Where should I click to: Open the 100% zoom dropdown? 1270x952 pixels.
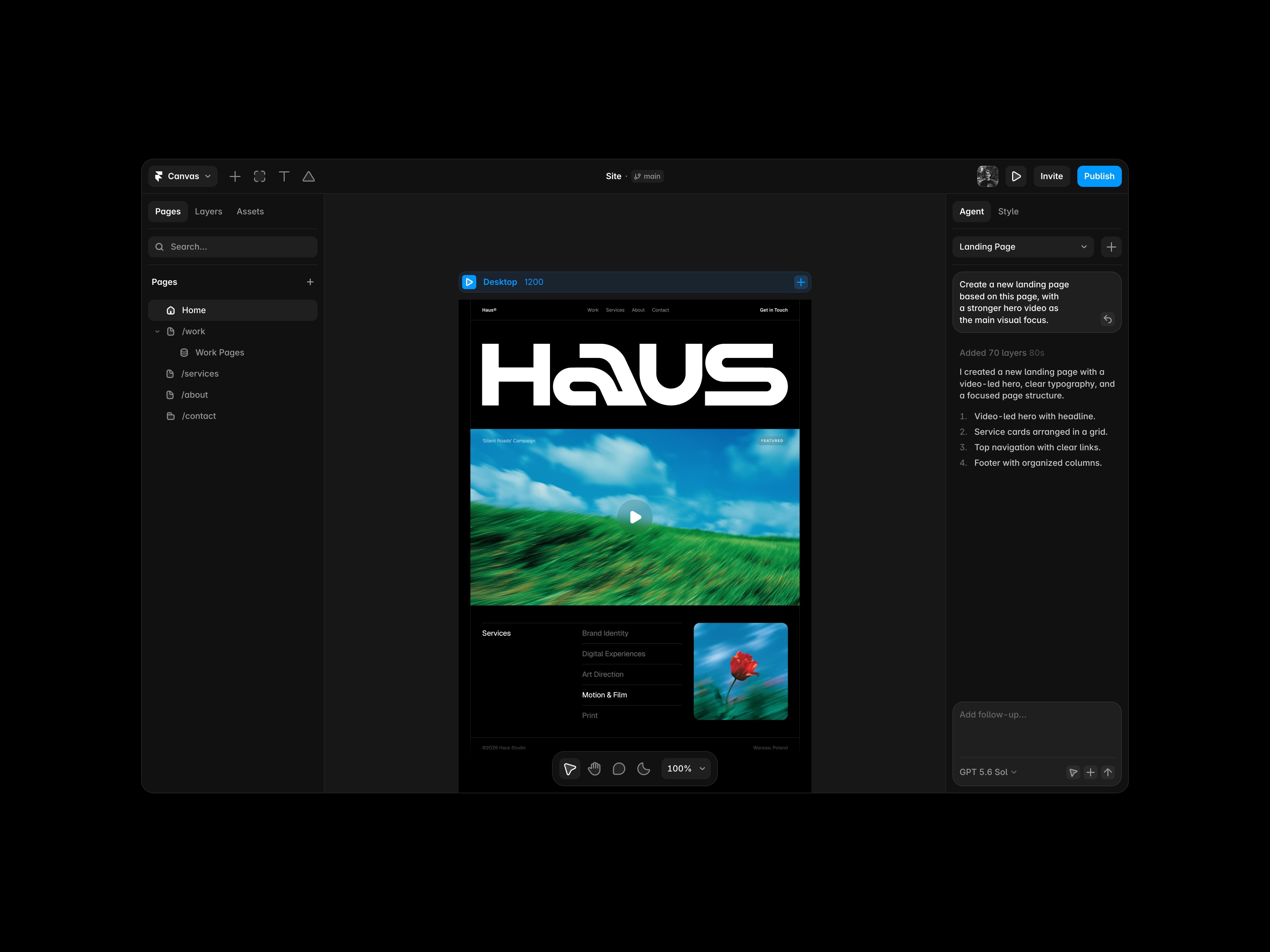pos(685,768)
